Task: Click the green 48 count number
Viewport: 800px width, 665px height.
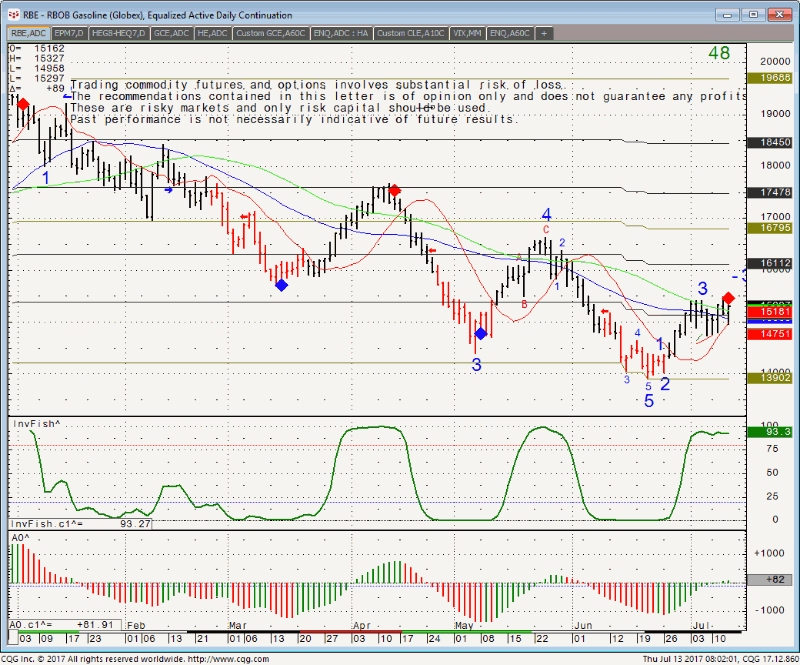Action: pos(719,53)
